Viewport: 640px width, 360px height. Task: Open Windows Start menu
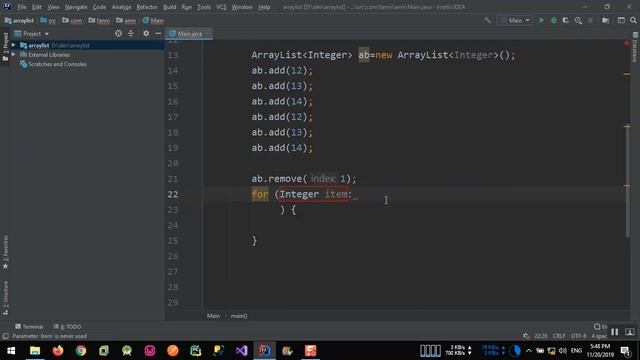click(11, 351)
